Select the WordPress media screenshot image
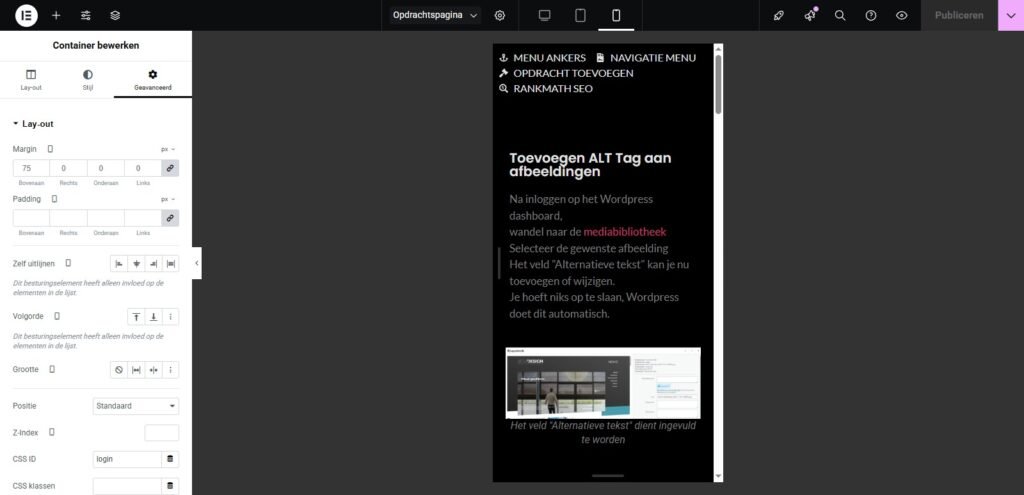 click(x=603, y=383)
